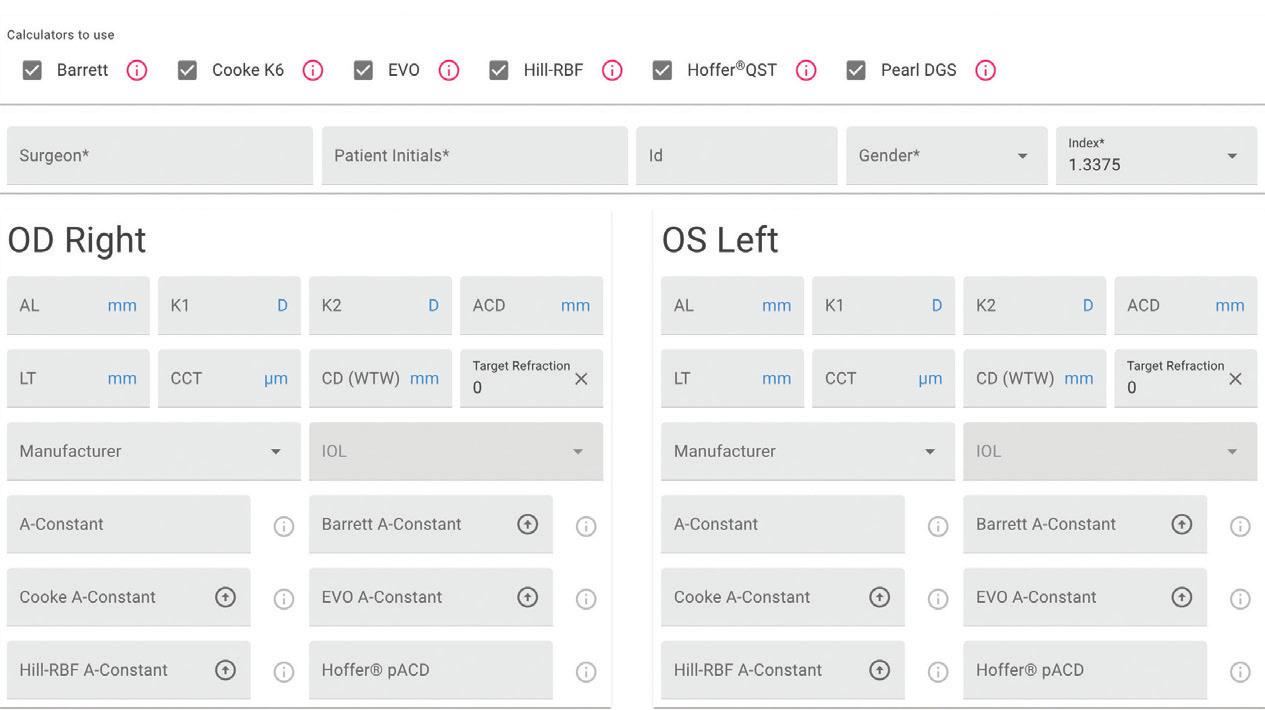Clear the OD Target Refraction value
Viewport: 1265px width, 710px height.
point(581,379)
